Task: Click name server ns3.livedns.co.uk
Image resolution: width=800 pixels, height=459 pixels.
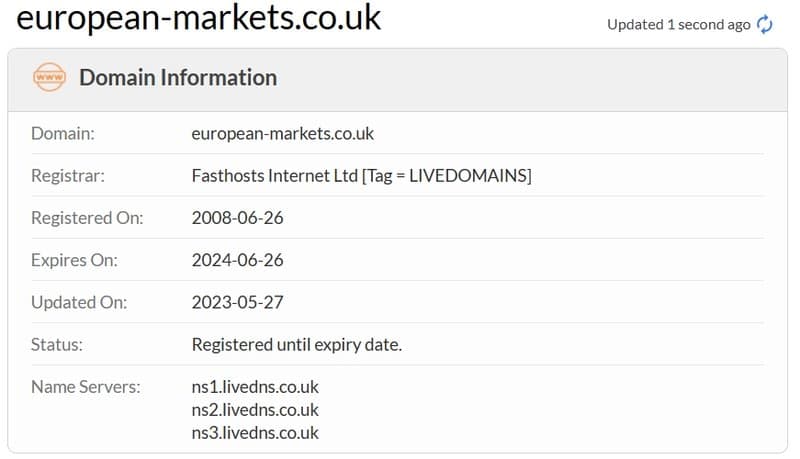Action: pyautogui.click(x=255, y=433)
